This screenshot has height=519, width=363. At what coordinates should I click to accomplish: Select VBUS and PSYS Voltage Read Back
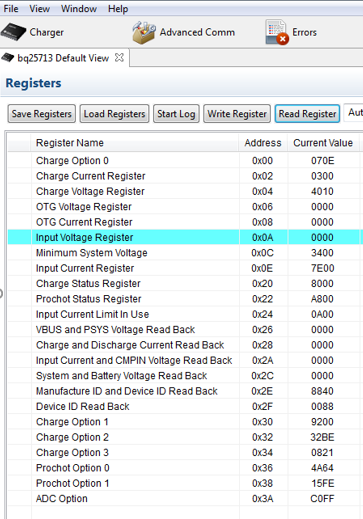pos(184,329)
